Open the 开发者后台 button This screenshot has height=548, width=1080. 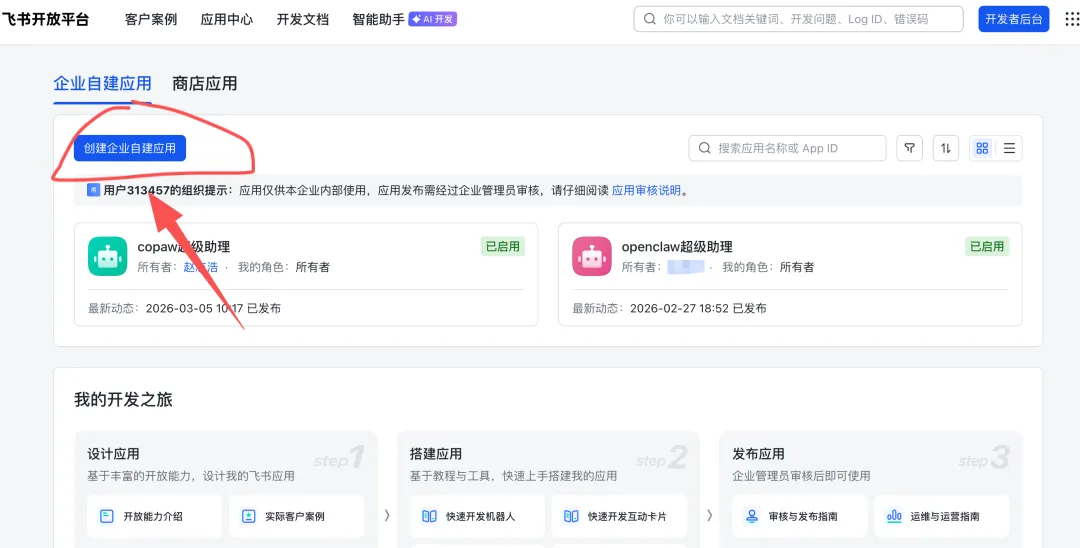pyautogui.click(x=1013, y=19)
